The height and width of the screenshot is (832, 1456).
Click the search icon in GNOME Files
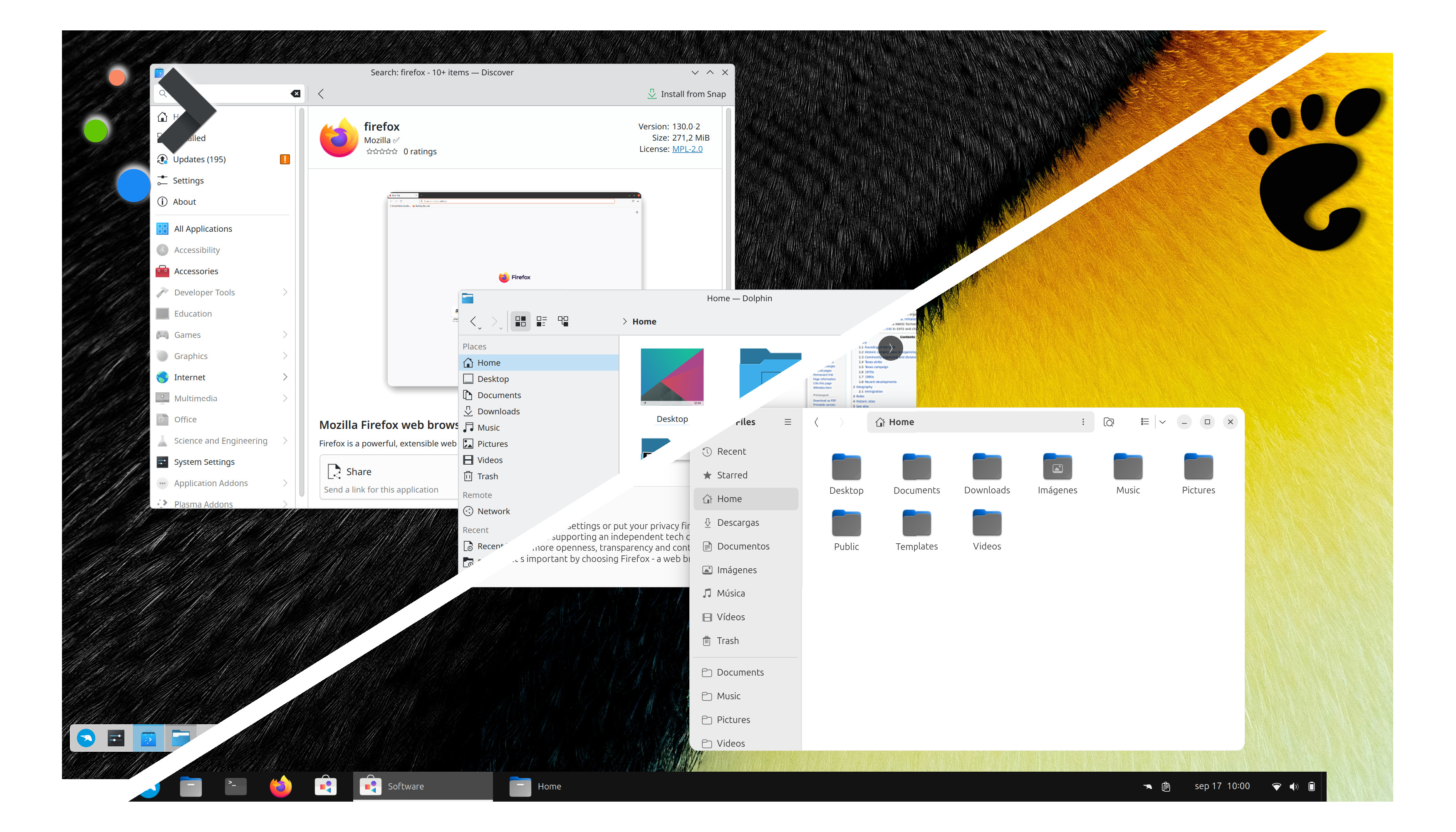pyautogui.click(x=1109, y=422)
